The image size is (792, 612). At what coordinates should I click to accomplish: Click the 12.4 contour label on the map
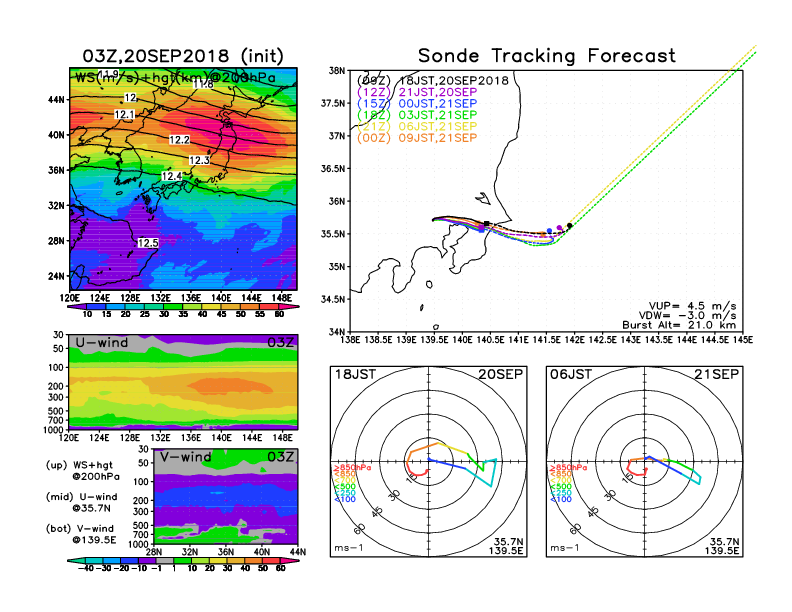pos(172,176)
